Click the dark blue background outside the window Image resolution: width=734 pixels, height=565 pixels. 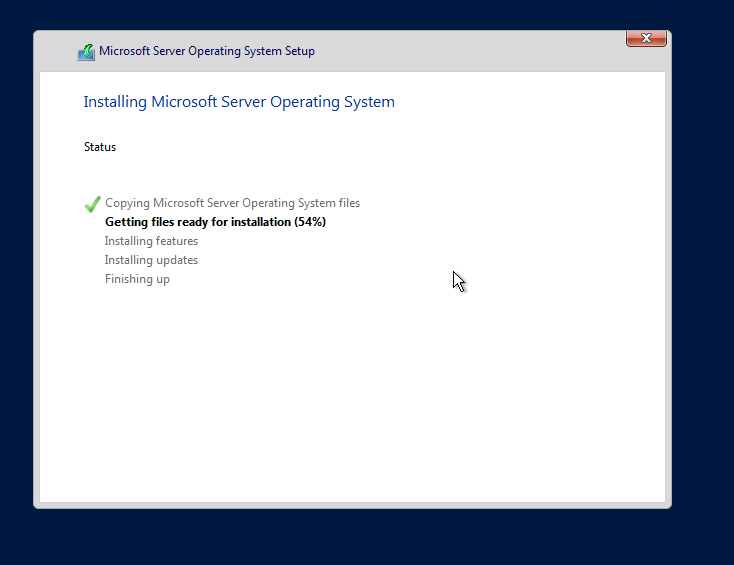tap(700, 300)
